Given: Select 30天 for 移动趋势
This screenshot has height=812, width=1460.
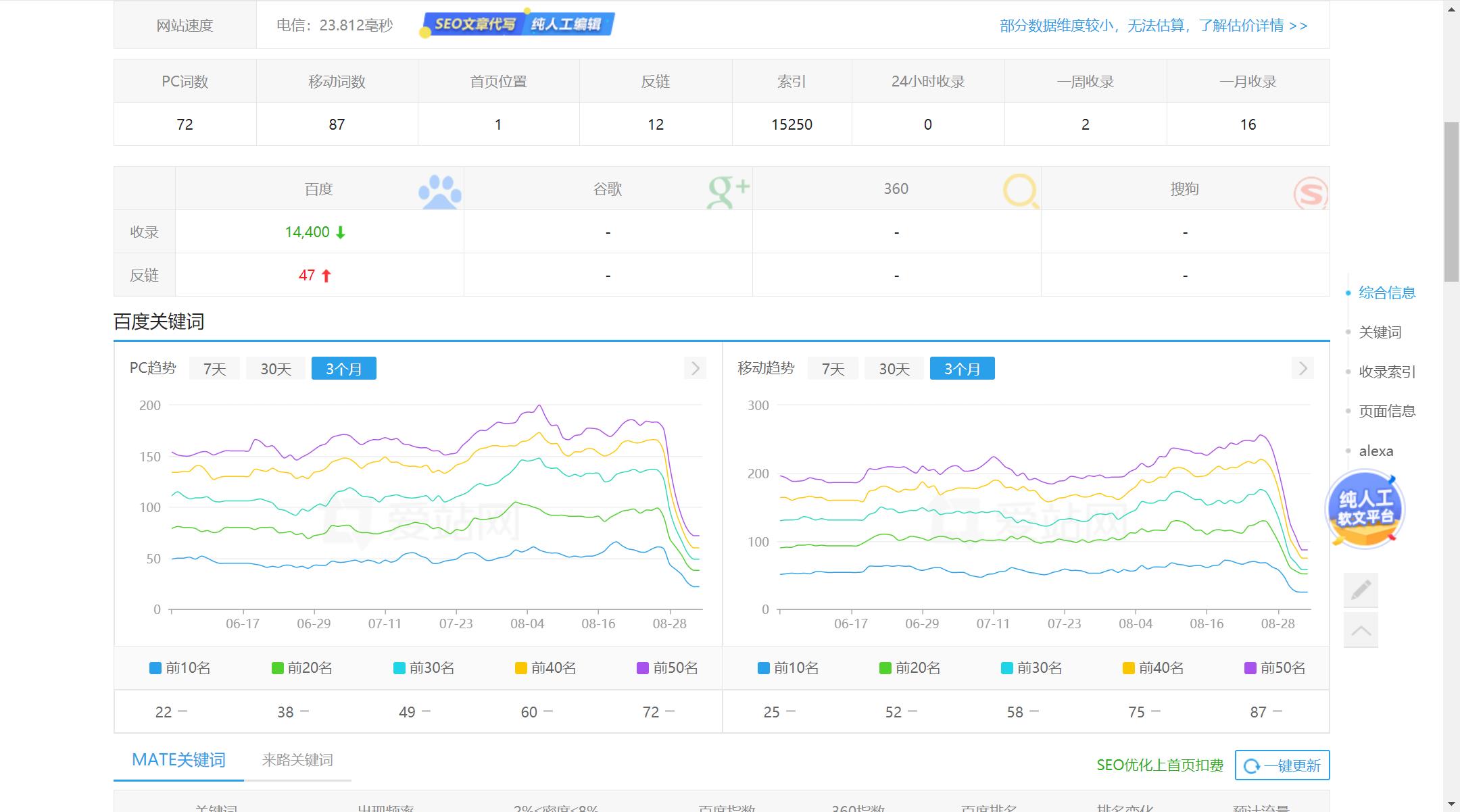Looking at the screenshot, I should (894, 369).
